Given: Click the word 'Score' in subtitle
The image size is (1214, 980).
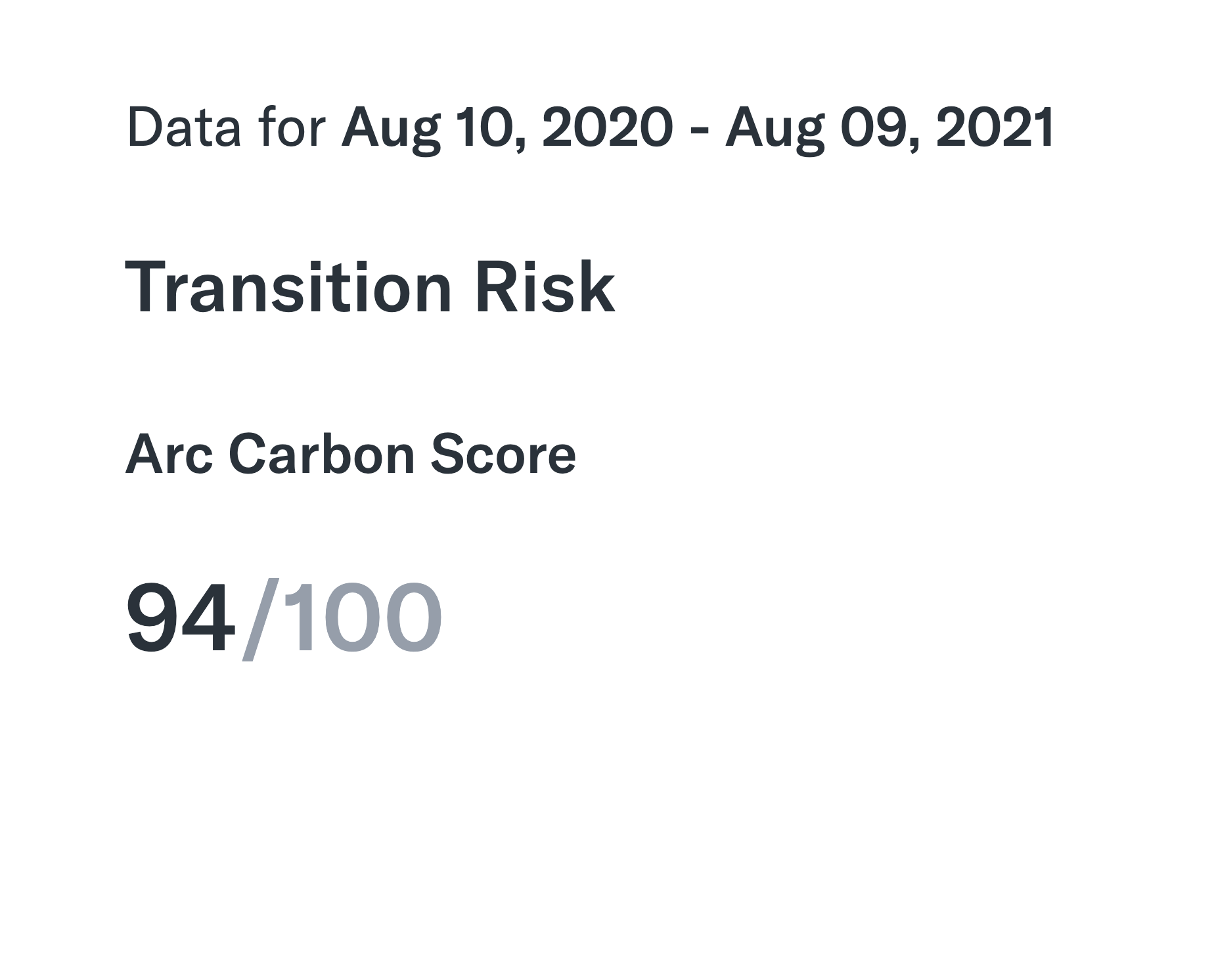Looking at the screenshot, I should [503, 455].
